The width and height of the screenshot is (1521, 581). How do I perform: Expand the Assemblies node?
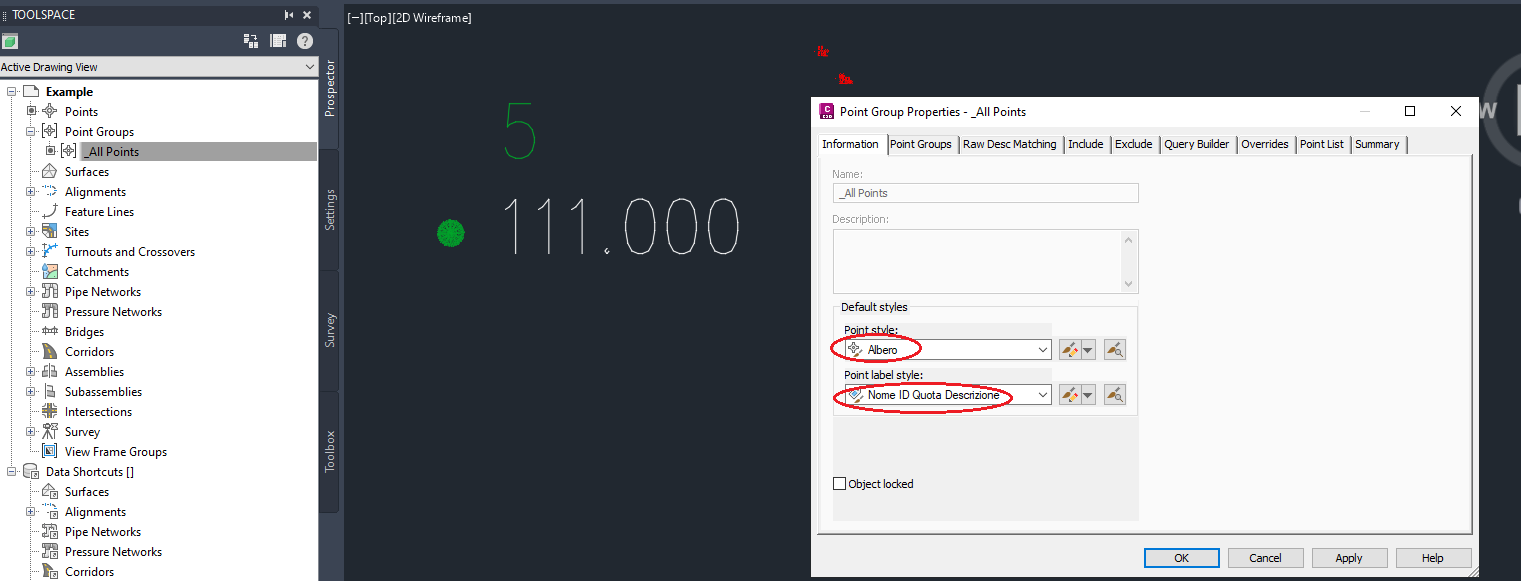(x=31, y=371)
